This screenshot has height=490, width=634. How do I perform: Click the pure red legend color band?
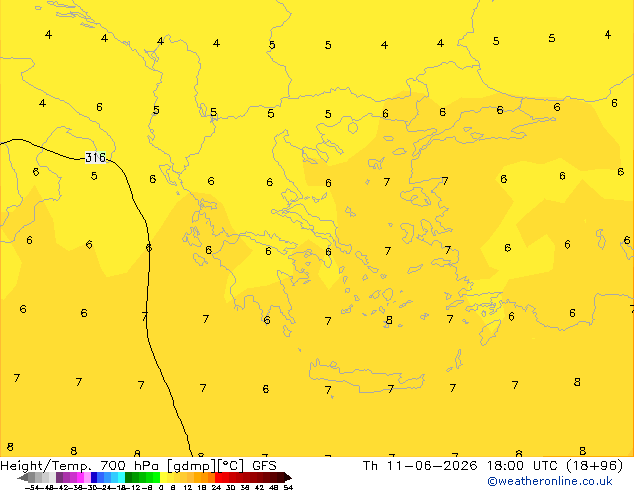(x=218, y=477)
